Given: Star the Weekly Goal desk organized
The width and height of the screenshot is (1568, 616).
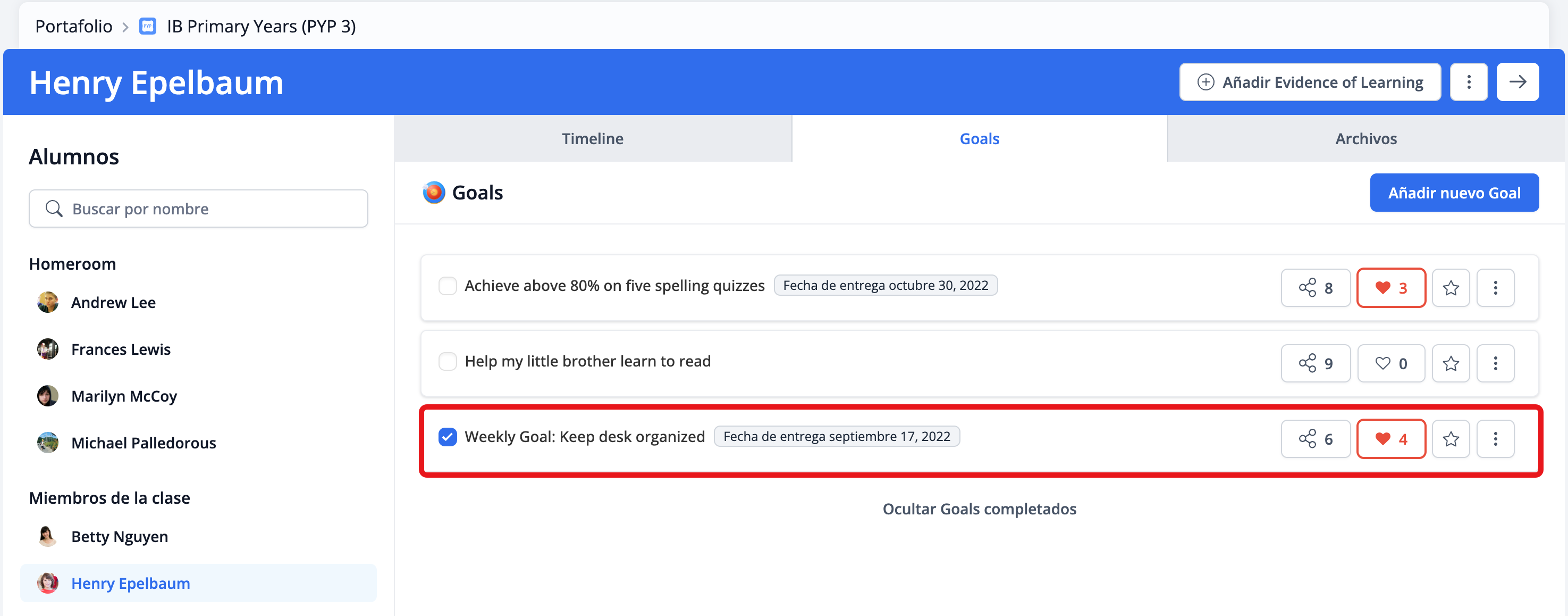Looking at the screenshot, I should pyautogui.click(x=1450, y=439).
